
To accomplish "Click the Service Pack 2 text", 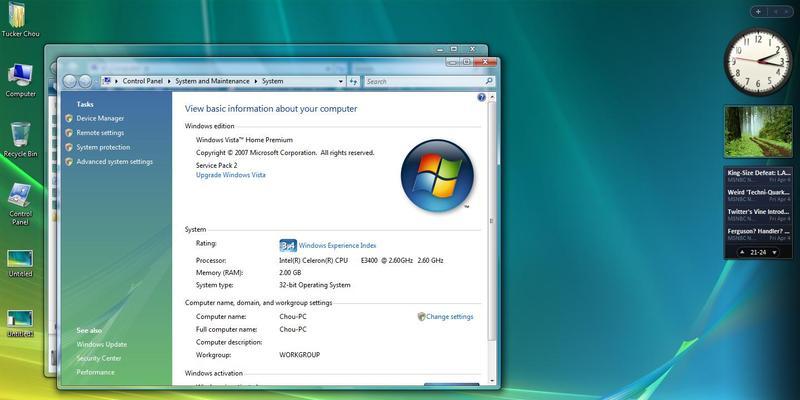I will pyautogui.click(x=216, y=165).
